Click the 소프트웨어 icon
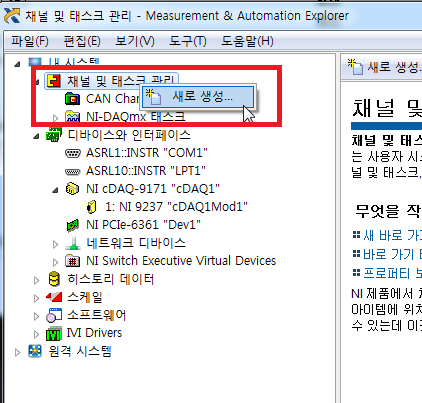The image size is (422, 403). tap(54, 315)
